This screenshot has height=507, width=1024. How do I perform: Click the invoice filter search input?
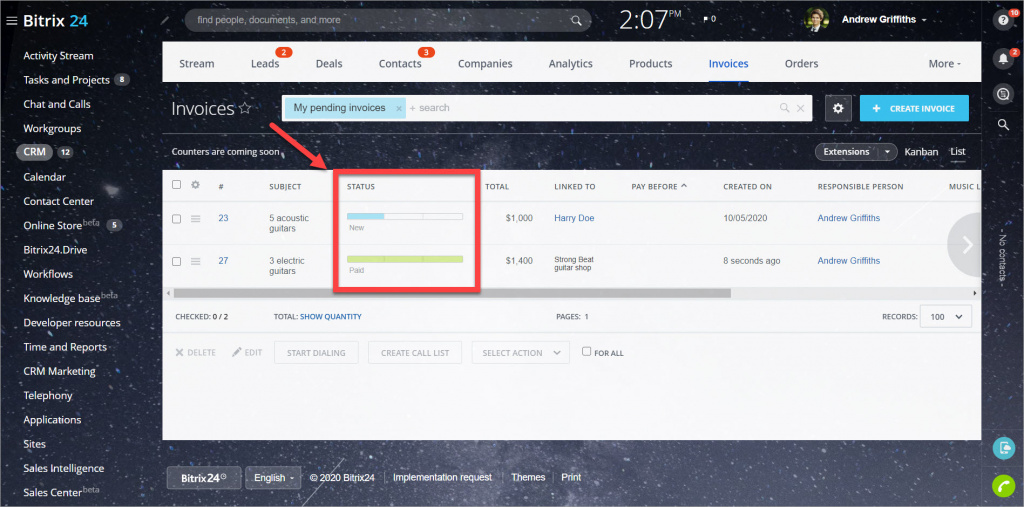point(591,108)
